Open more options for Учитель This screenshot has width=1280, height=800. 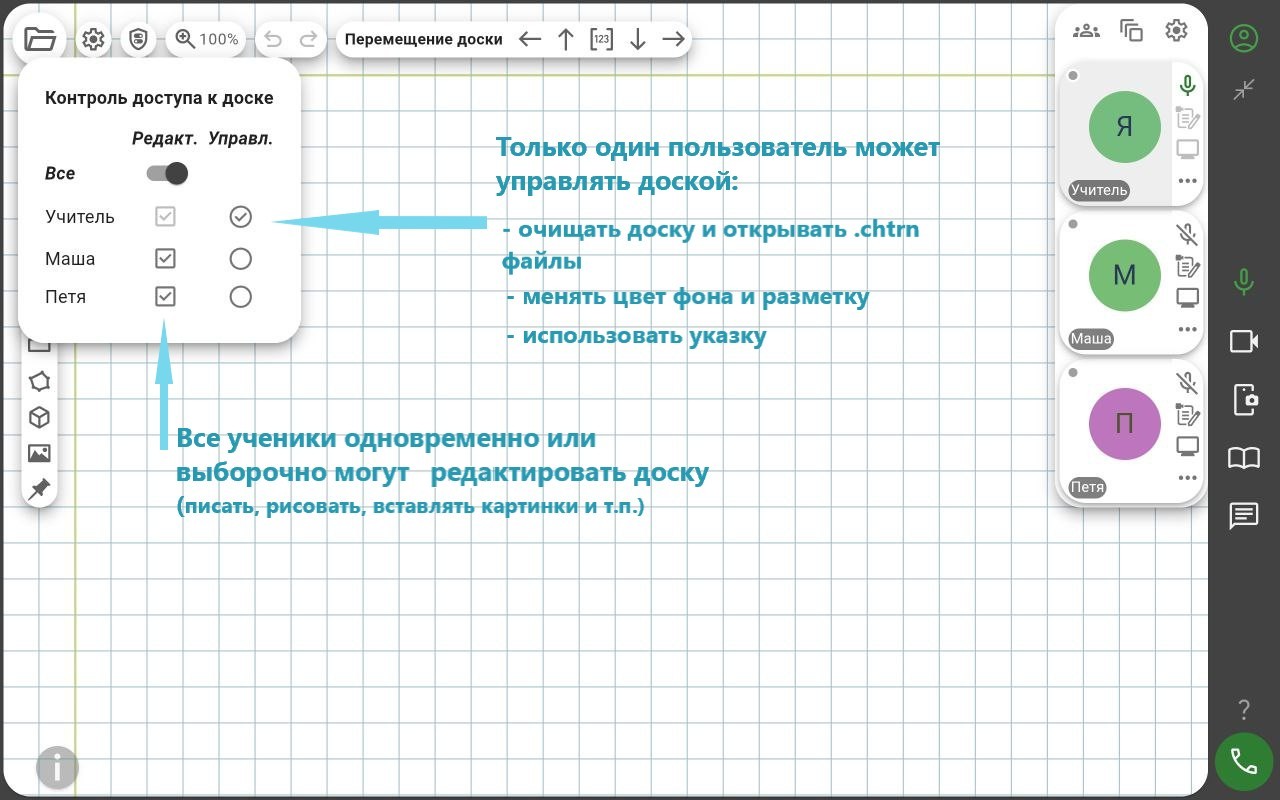tap(1187, 181)
